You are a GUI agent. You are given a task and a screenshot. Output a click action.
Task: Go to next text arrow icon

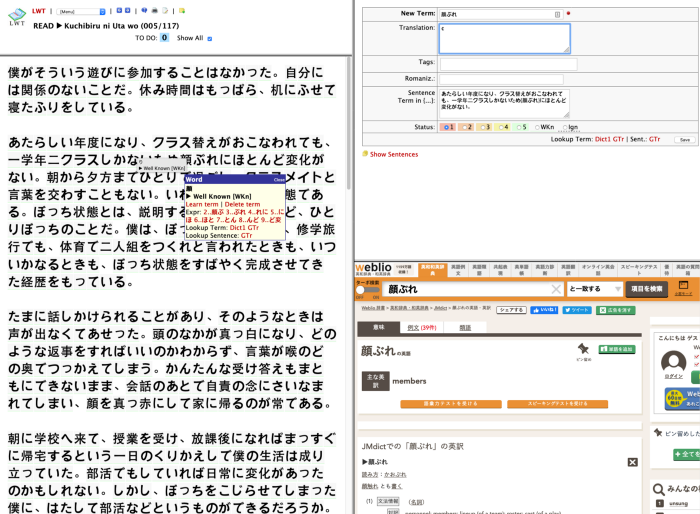[128, 11]
